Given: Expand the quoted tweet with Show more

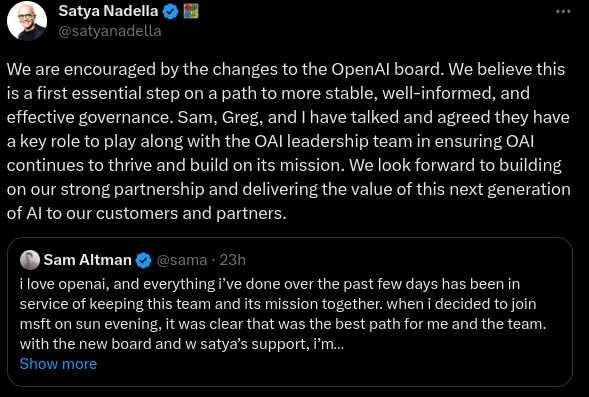Looking at the screenshot, I should (x=58, y=364).
